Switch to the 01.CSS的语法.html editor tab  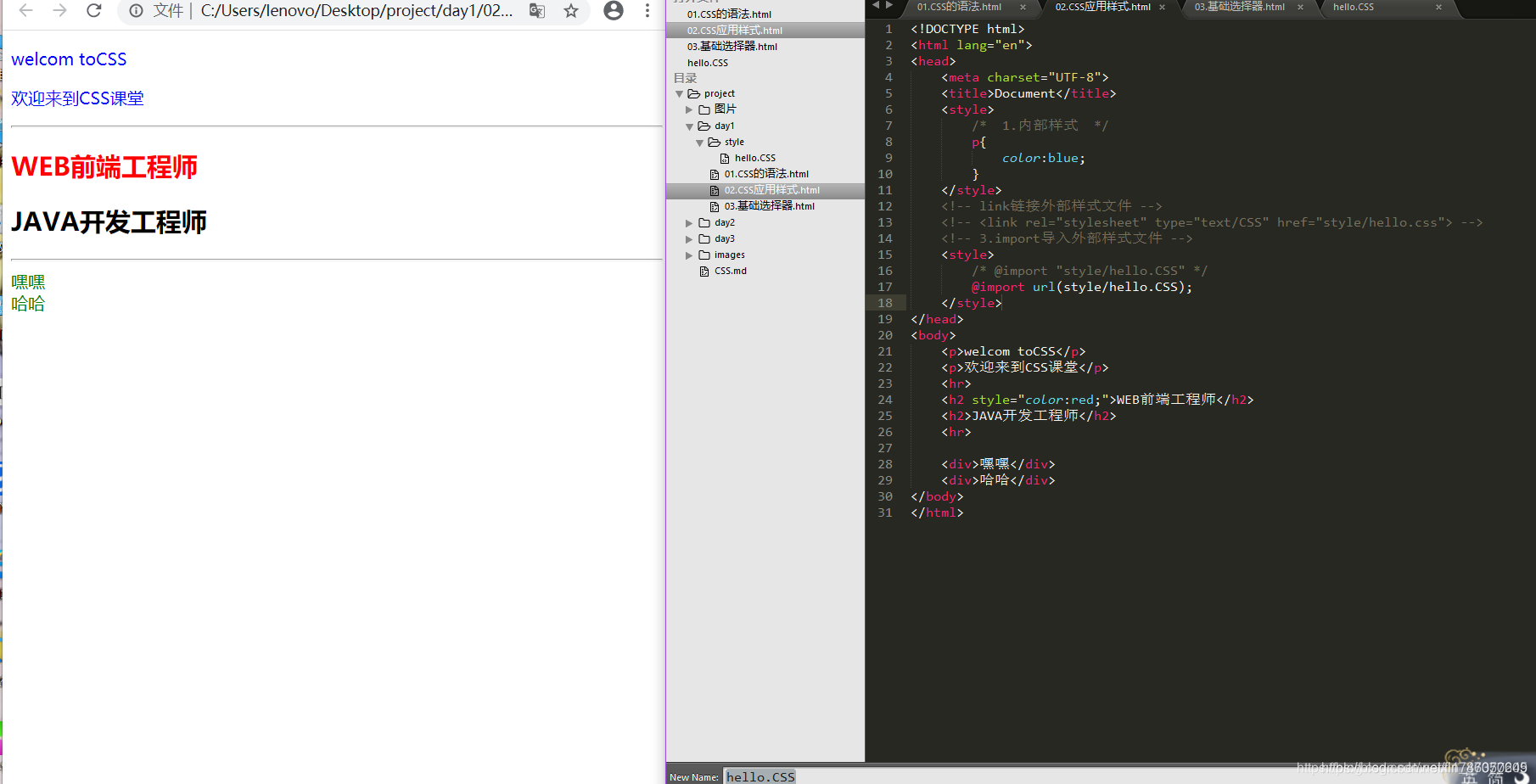(x=959, y=7)
